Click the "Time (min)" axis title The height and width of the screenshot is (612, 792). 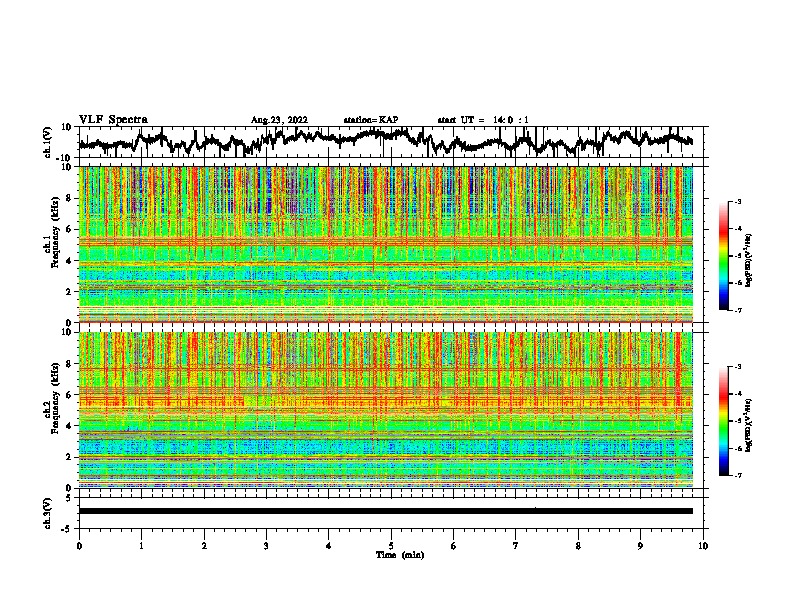click(x=400, y=555)
